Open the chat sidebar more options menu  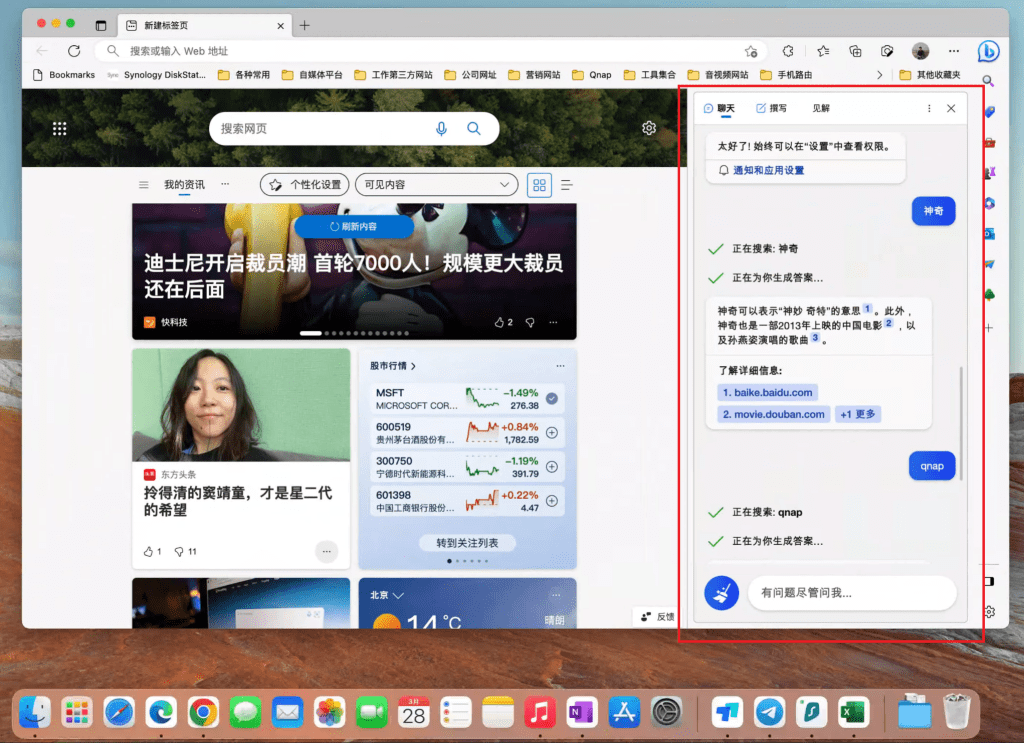point(929,108)
